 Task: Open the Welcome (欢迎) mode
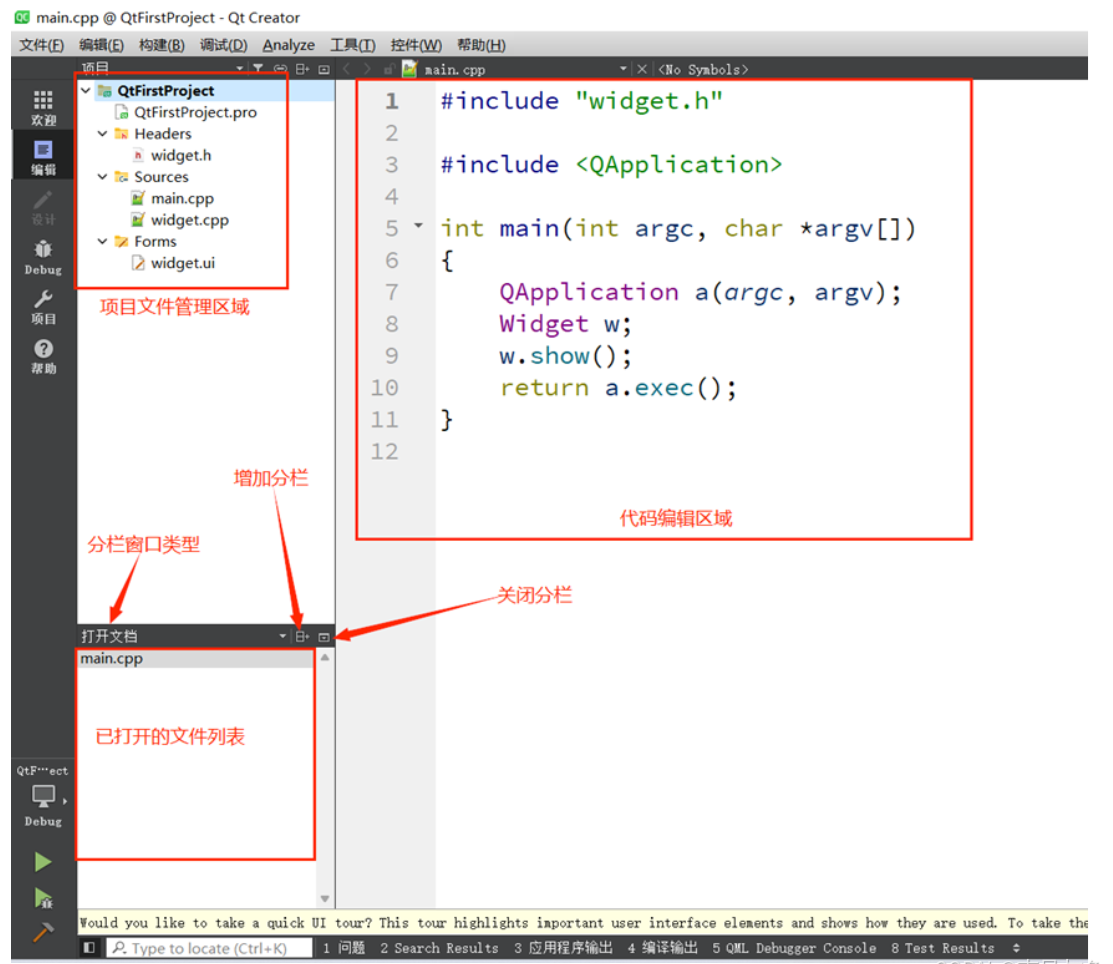tap(43, 108)
